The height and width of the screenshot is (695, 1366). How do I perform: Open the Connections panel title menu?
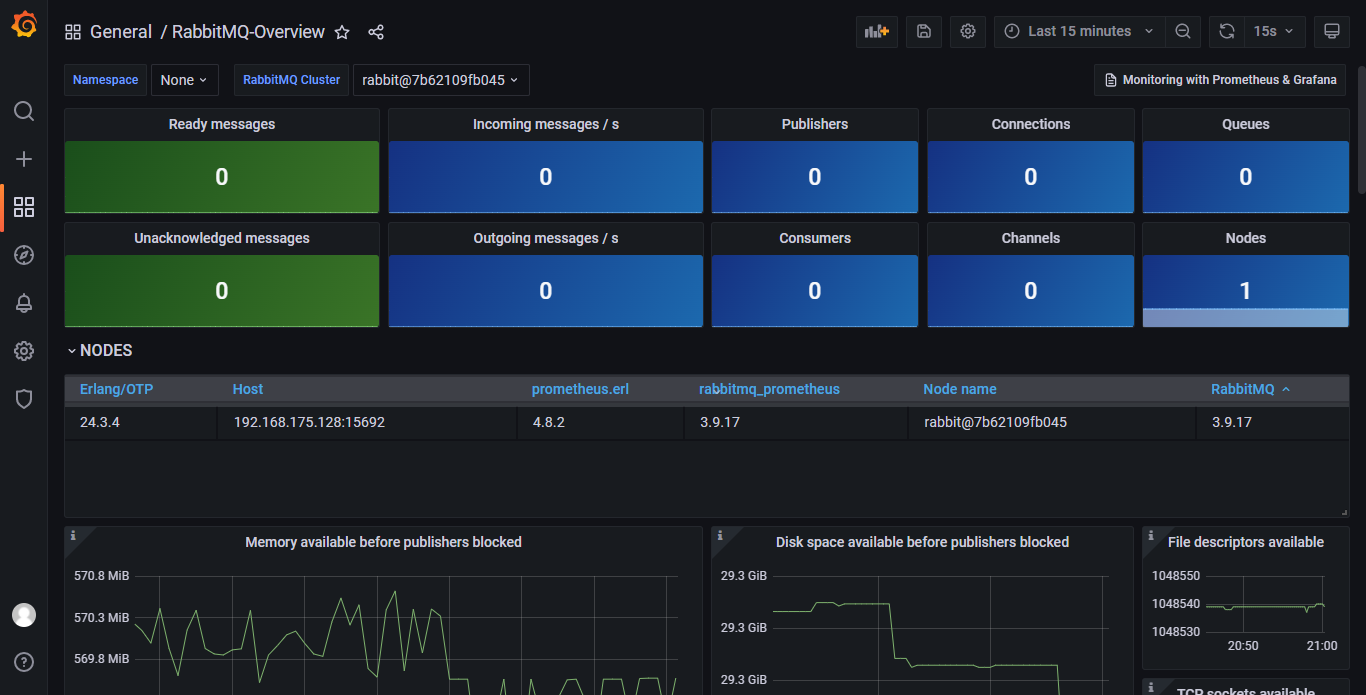[1031, 124]
